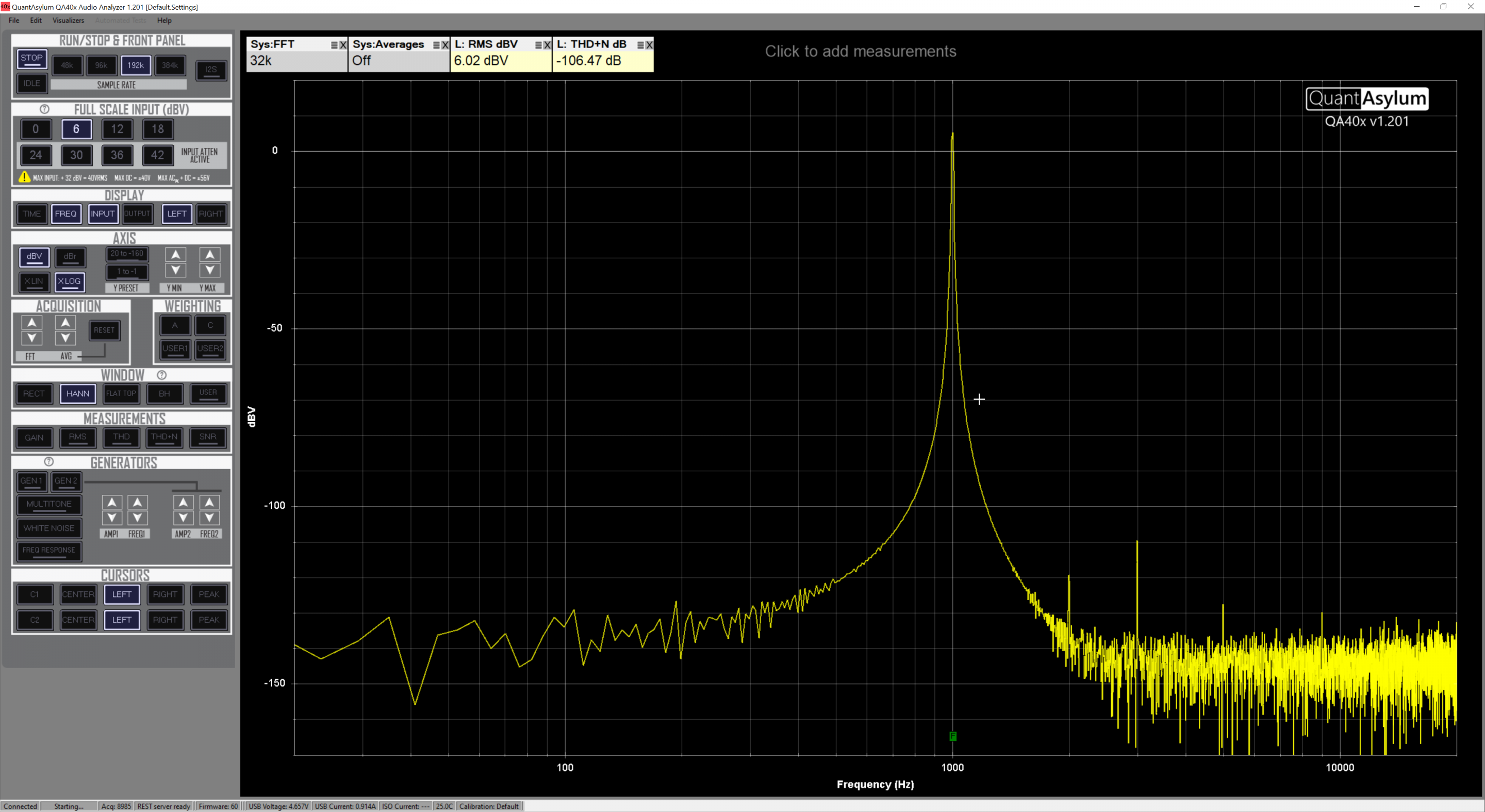
Task: Run the FREQ RESPONSE generator
Action: coord(49,551)
